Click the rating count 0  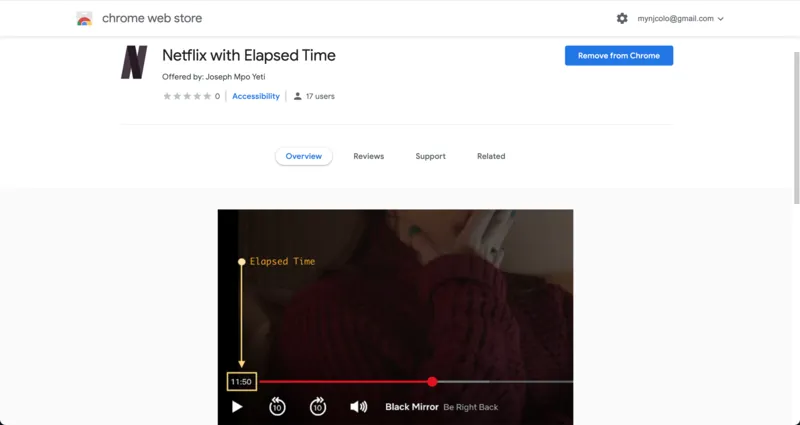coord(217,96)
